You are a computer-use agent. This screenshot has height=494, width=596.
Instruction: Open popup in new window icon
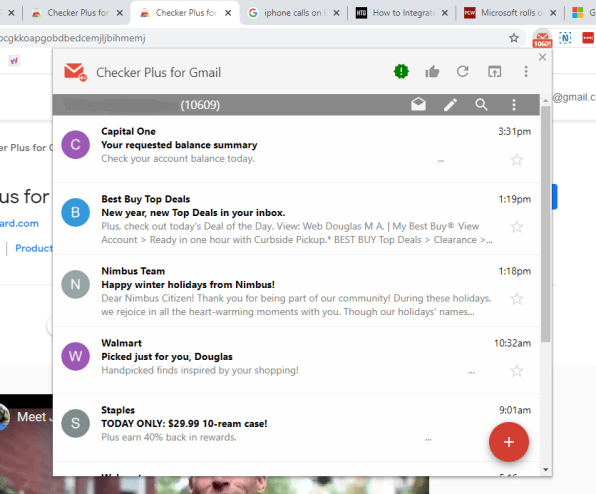[495, 71]
